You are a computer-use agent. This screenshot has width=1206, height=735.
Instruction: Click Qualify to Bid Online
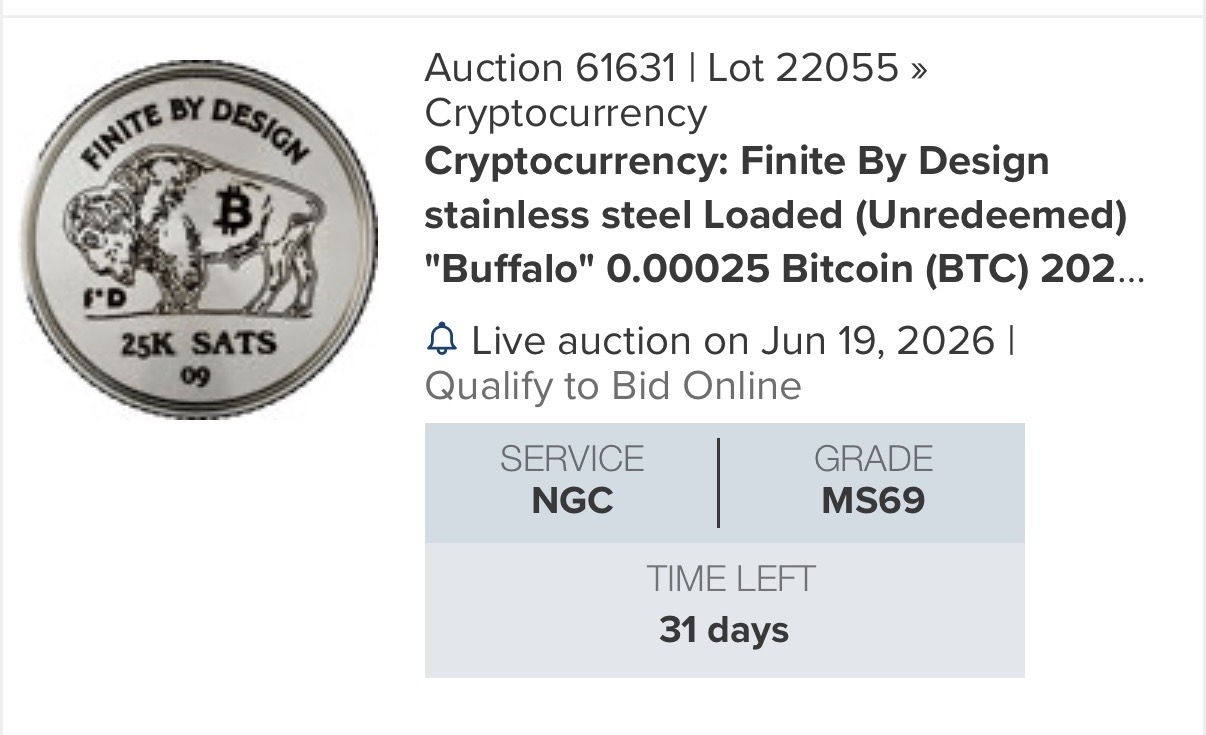click(x=613, y=386)
